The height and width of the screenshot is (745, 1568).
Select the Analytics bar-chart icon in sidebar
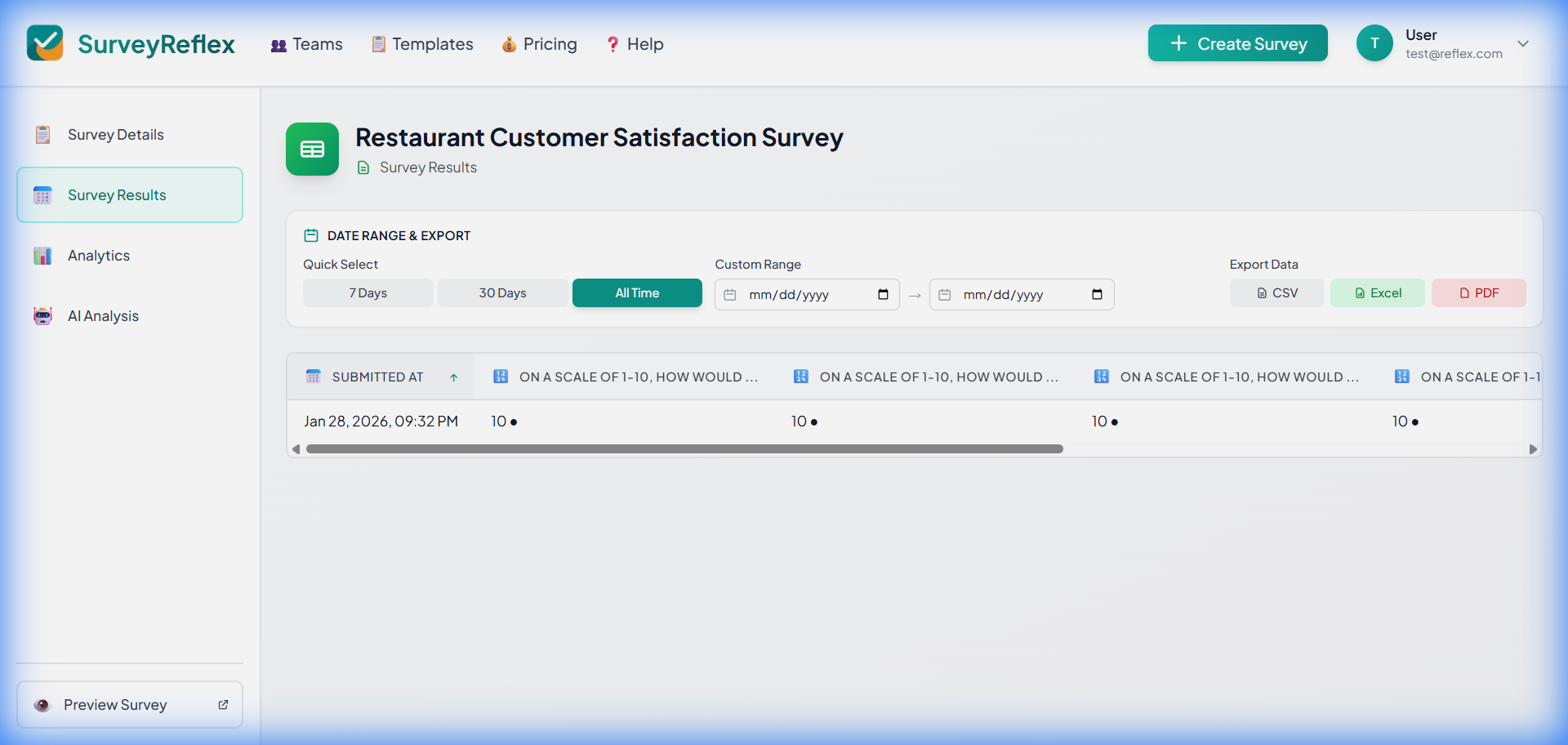(42, 255)
